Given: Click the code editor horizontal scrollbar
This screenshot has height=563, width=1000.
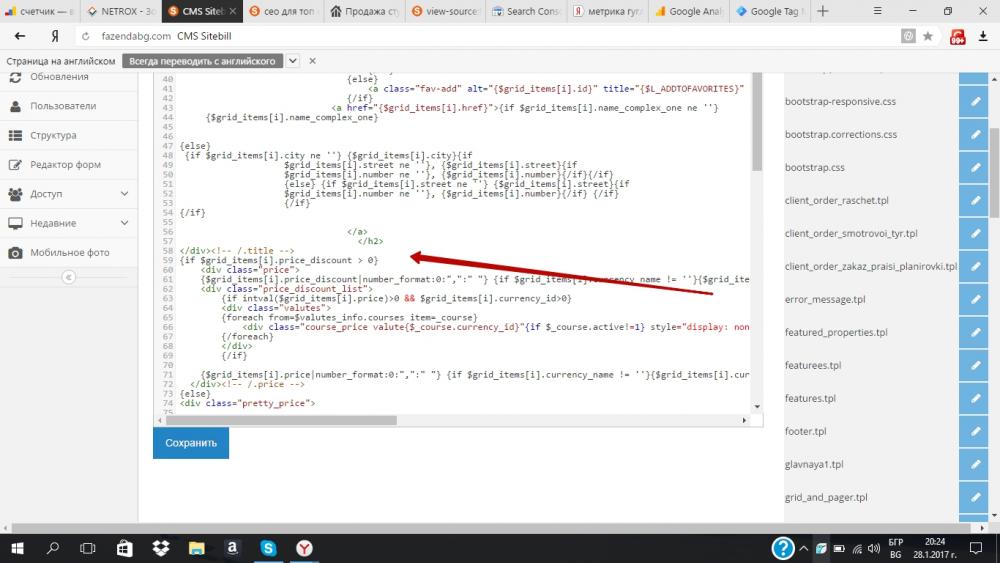Looking at the screenshot, I should pyautogui.click(x=281, y=421).
